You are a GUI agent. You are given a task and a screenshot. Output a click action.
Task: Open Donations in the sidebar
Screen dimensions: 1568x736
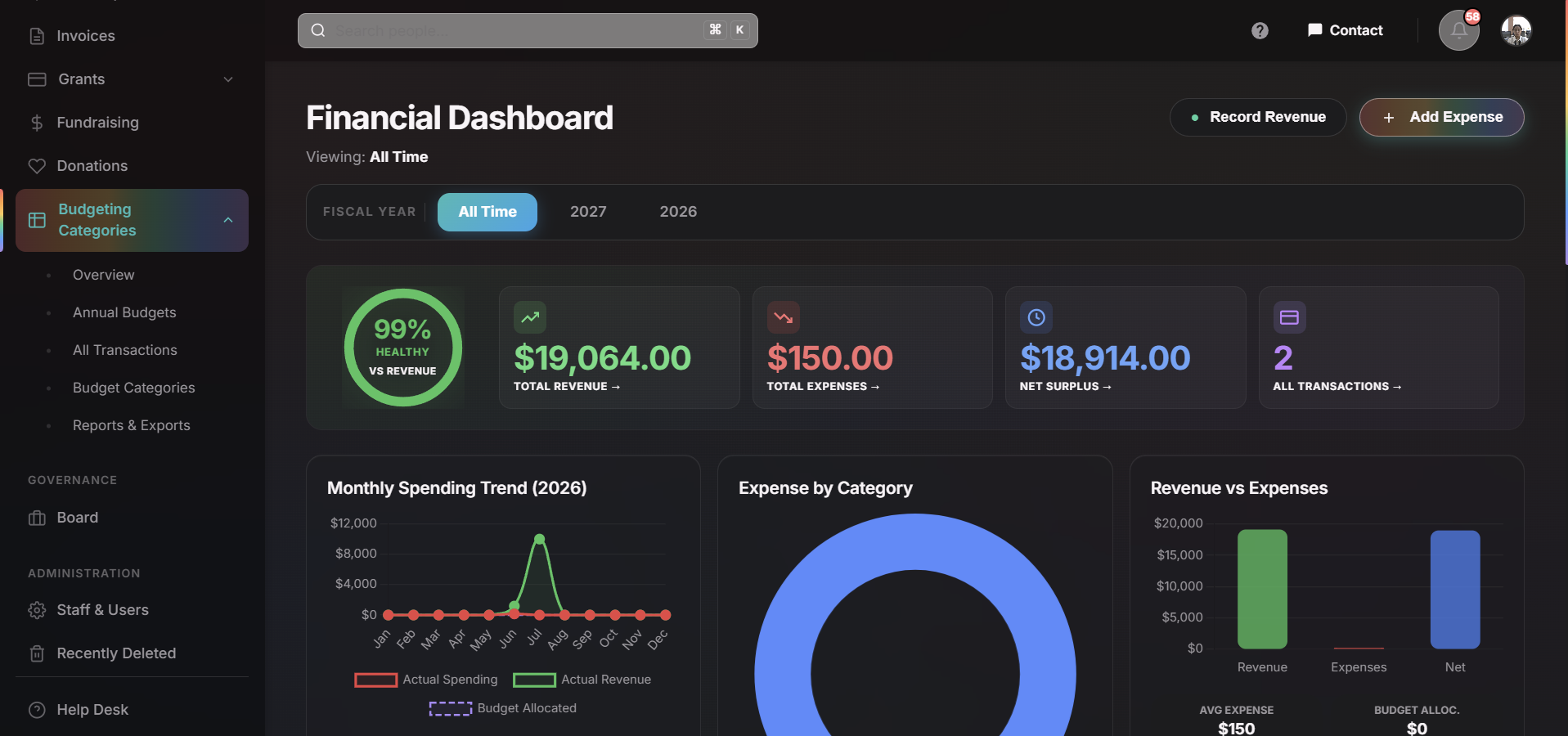click(x=92, y=166)
